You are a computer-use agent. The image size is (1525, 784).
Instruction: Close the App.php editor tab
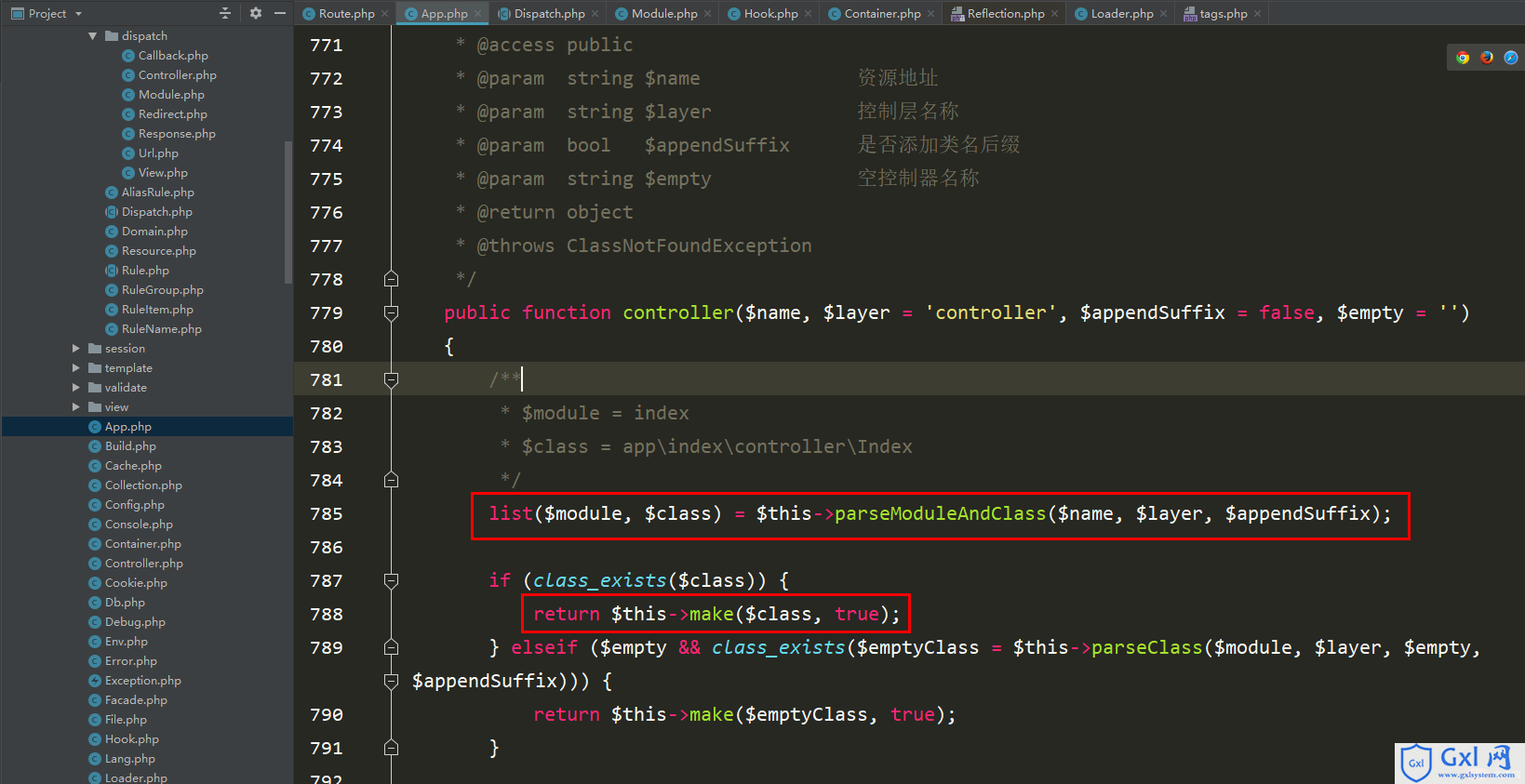[x=478, y=14]
